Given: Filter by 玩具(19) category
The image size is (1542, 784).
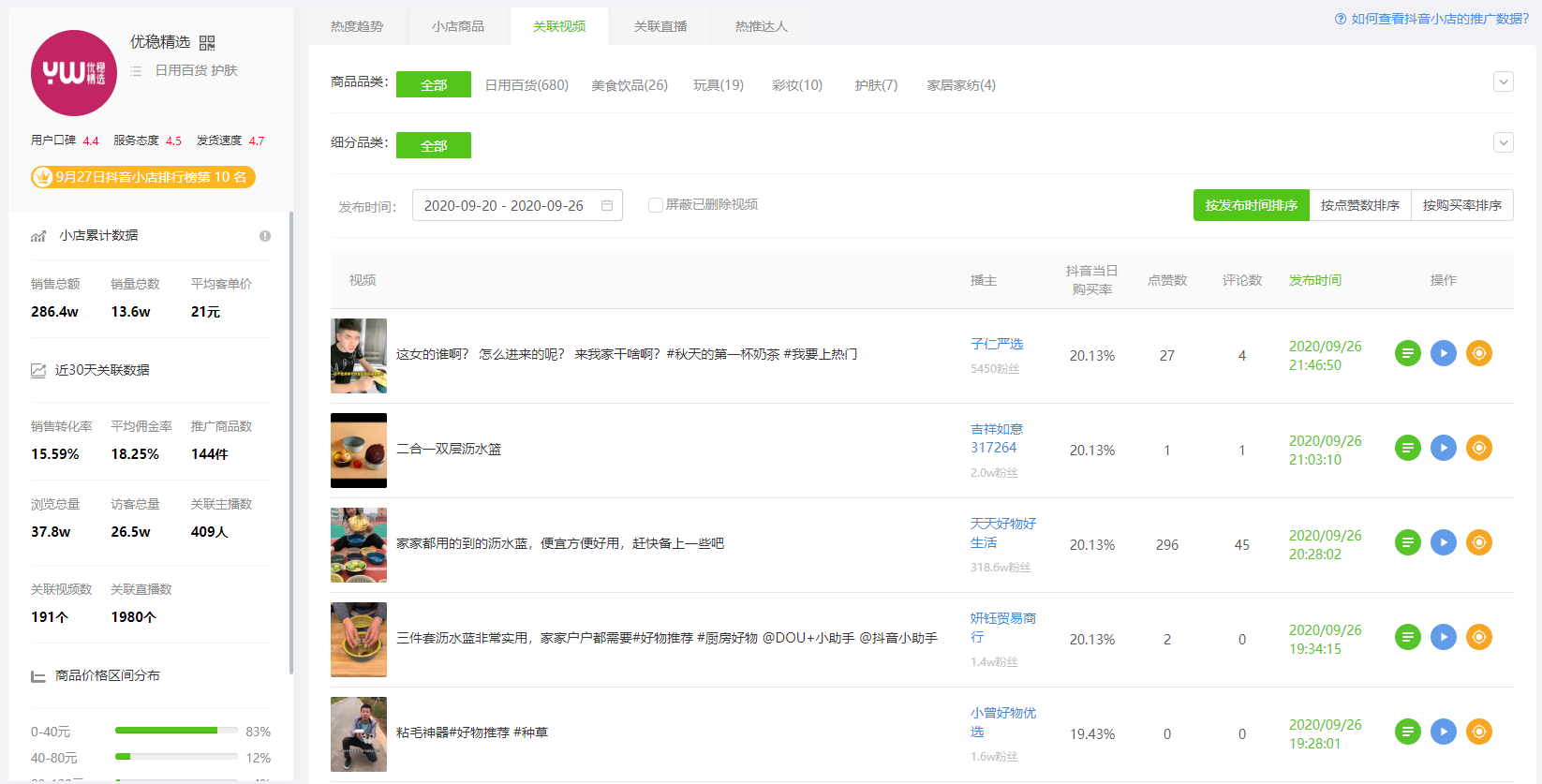Looking at the screenshot, I should [719, 85].
